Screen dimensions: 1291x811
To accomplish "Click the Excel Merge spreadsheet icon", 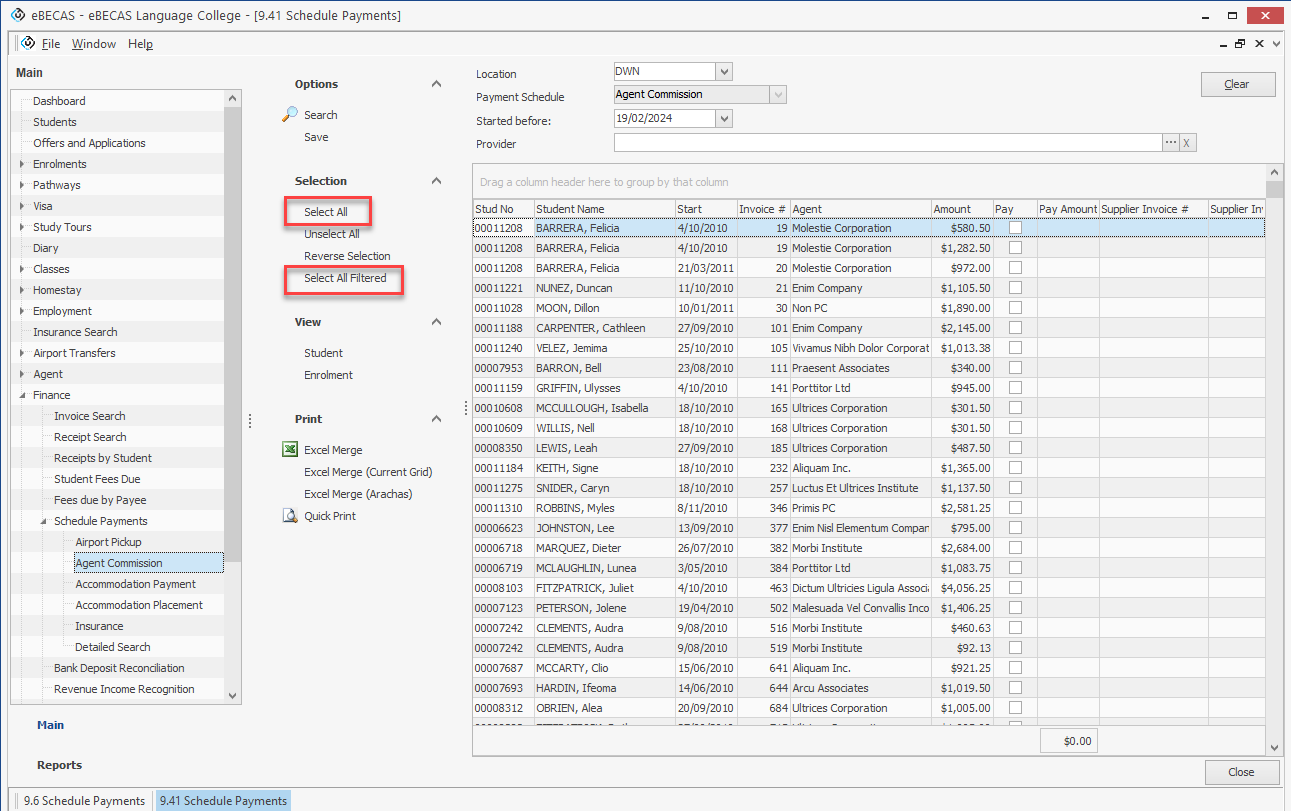I will coord(290,450).
